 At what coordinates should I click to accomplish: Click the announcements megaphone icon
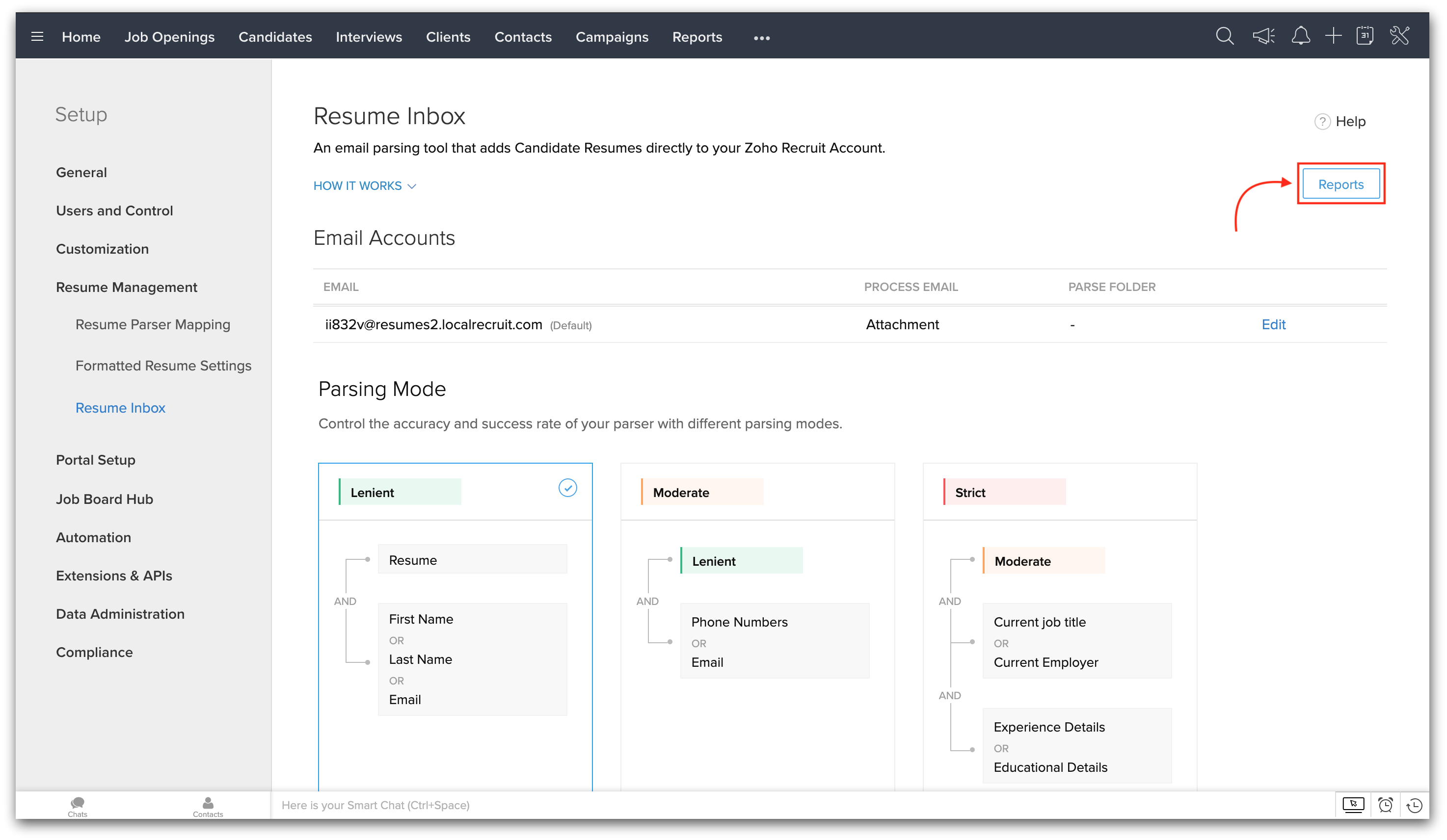coord(1263,36)
